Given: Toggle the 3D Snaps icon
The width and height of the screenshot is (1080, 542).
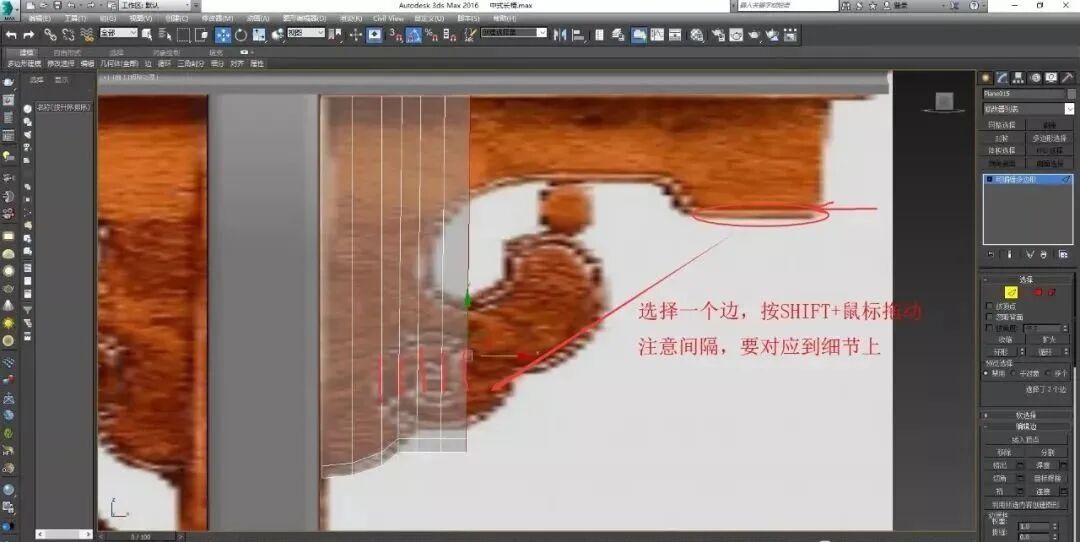Looking at the screenshot, I should point(395,34).
